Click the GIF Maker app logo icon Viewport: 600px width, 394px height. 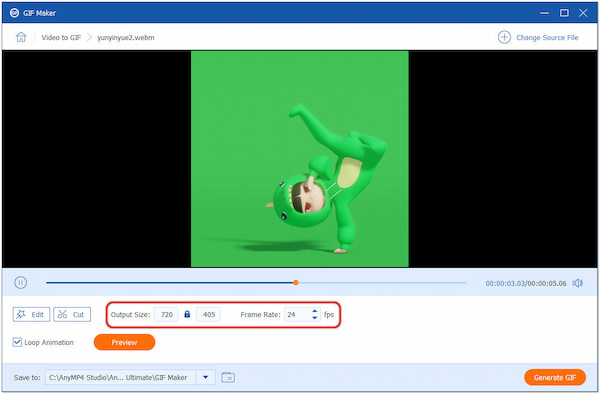[15, 13]
